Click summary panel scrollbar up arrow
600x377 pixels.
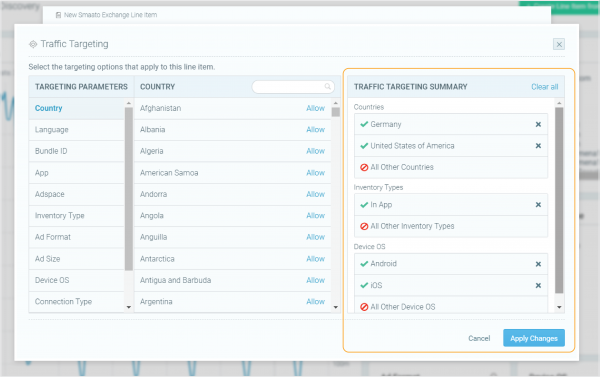click(559, 103)
